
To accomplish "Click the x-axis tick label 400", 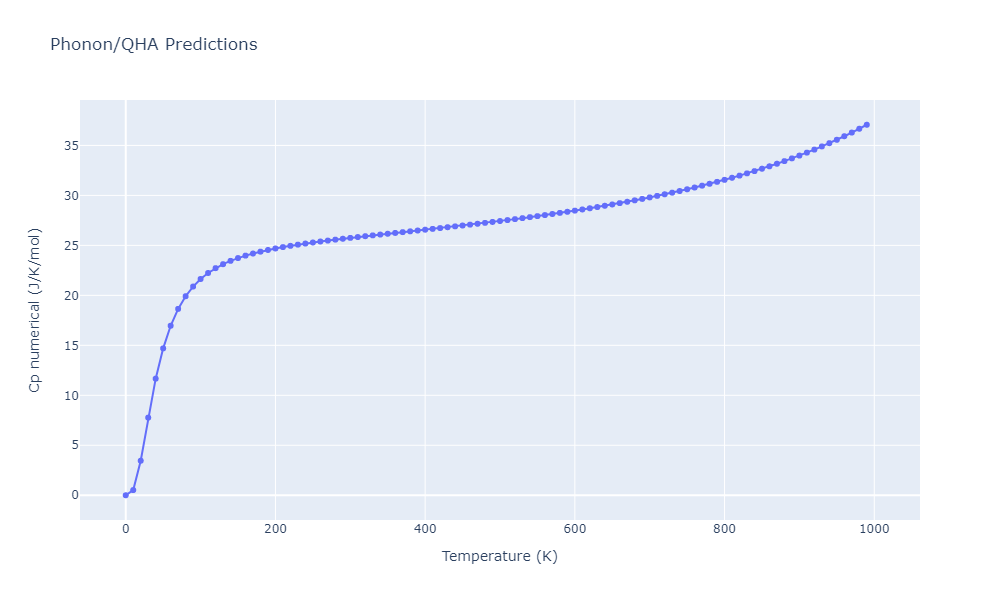I will 425,529.
